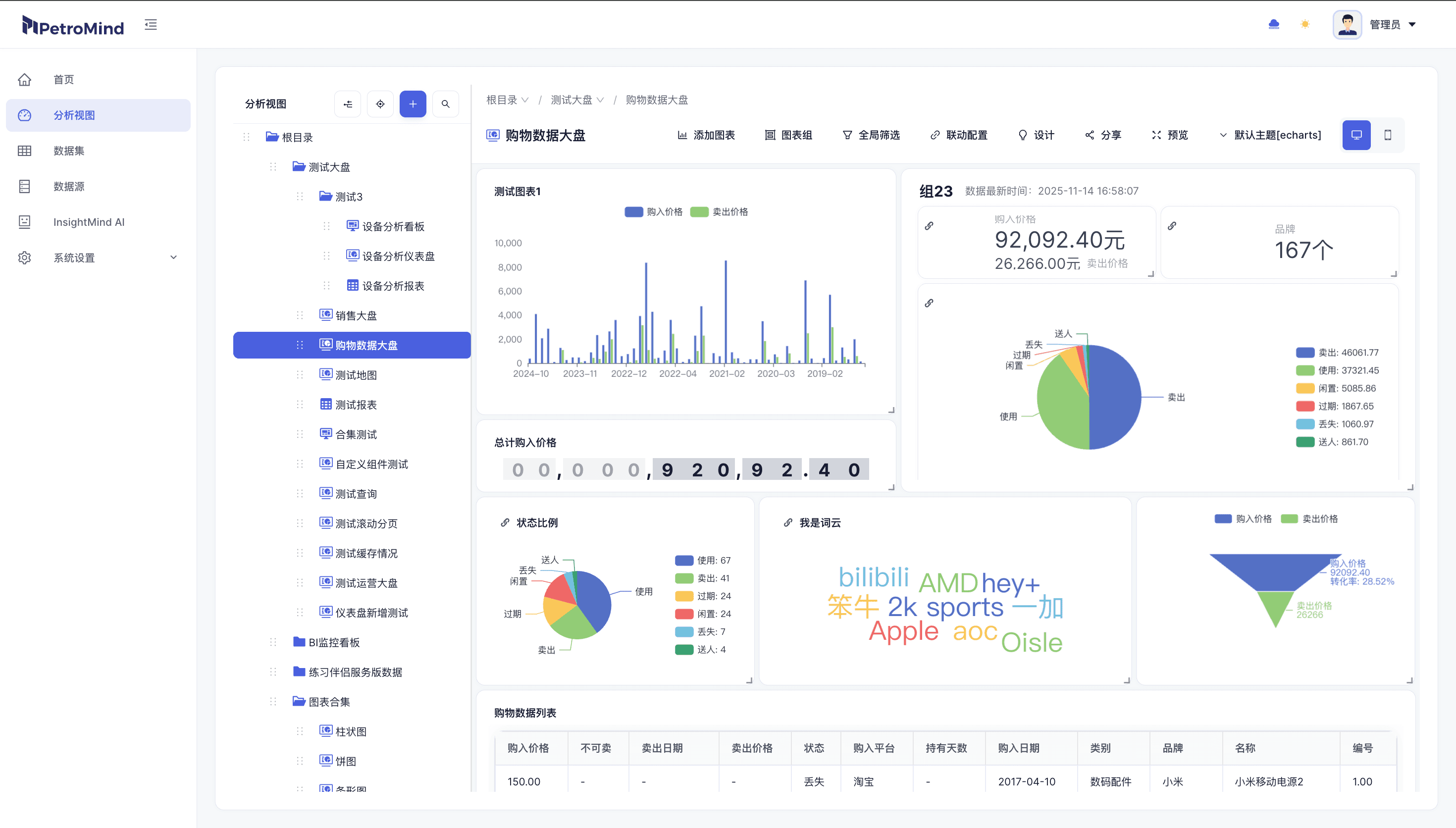The height and width of the screenshot is (828, 1456).
Task: Click the blue plus add button
Action: point(413,104)
